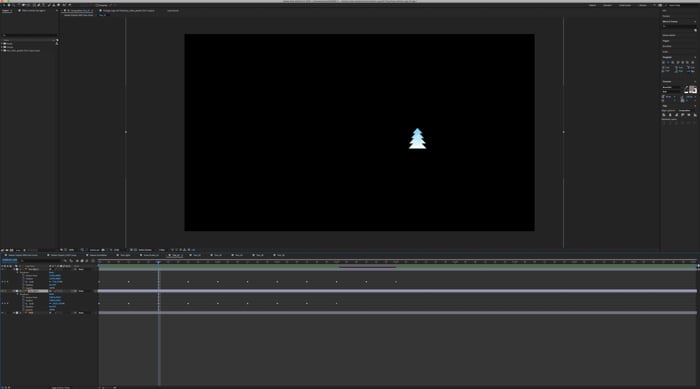This screenshot has width=700, height=389.
Task: Open Active Camera view dropdown
Action: tap(146, 250)
